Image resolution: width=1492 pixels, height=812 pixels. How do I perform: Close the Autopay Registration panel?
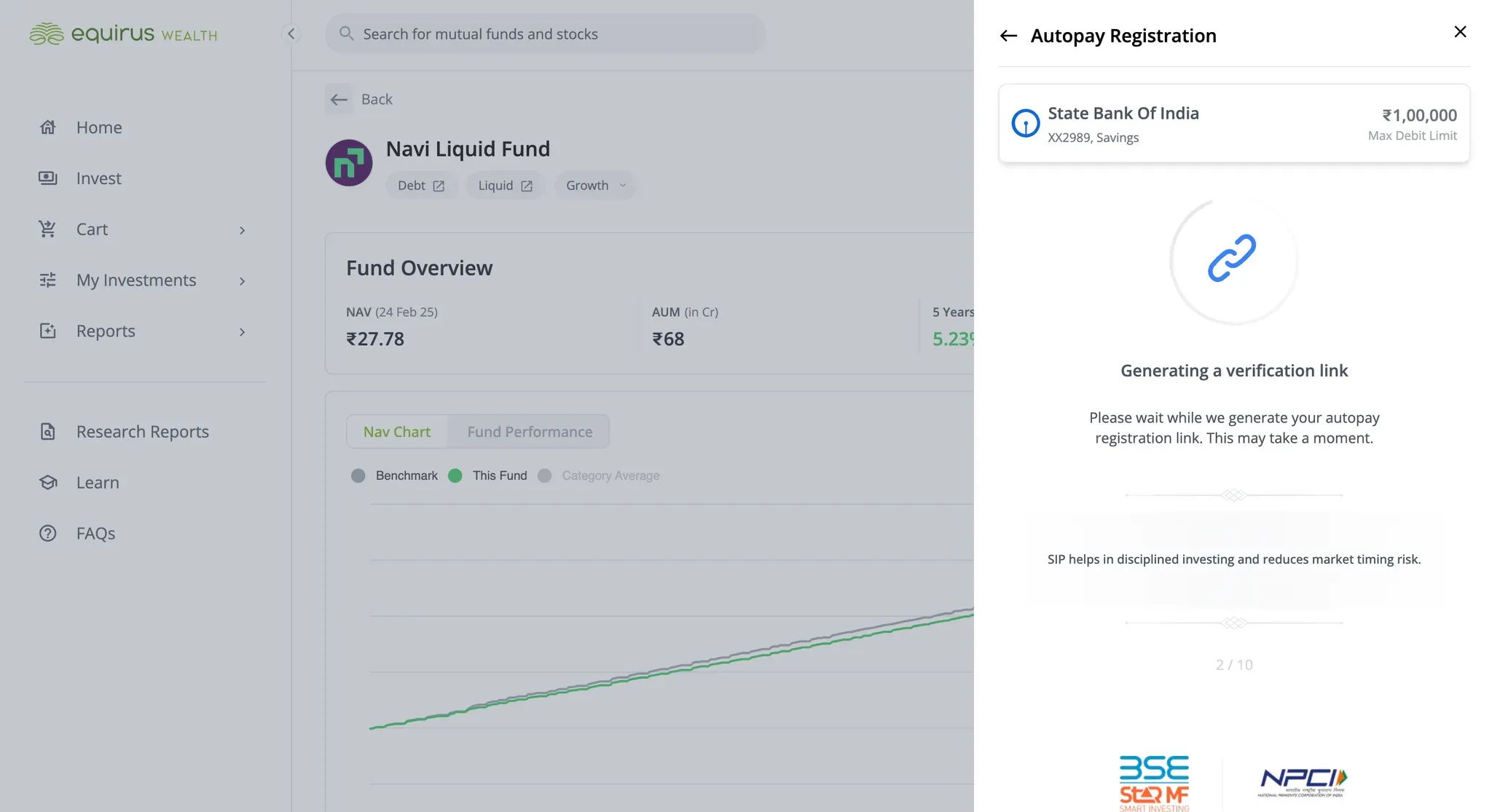[1460, 32]
